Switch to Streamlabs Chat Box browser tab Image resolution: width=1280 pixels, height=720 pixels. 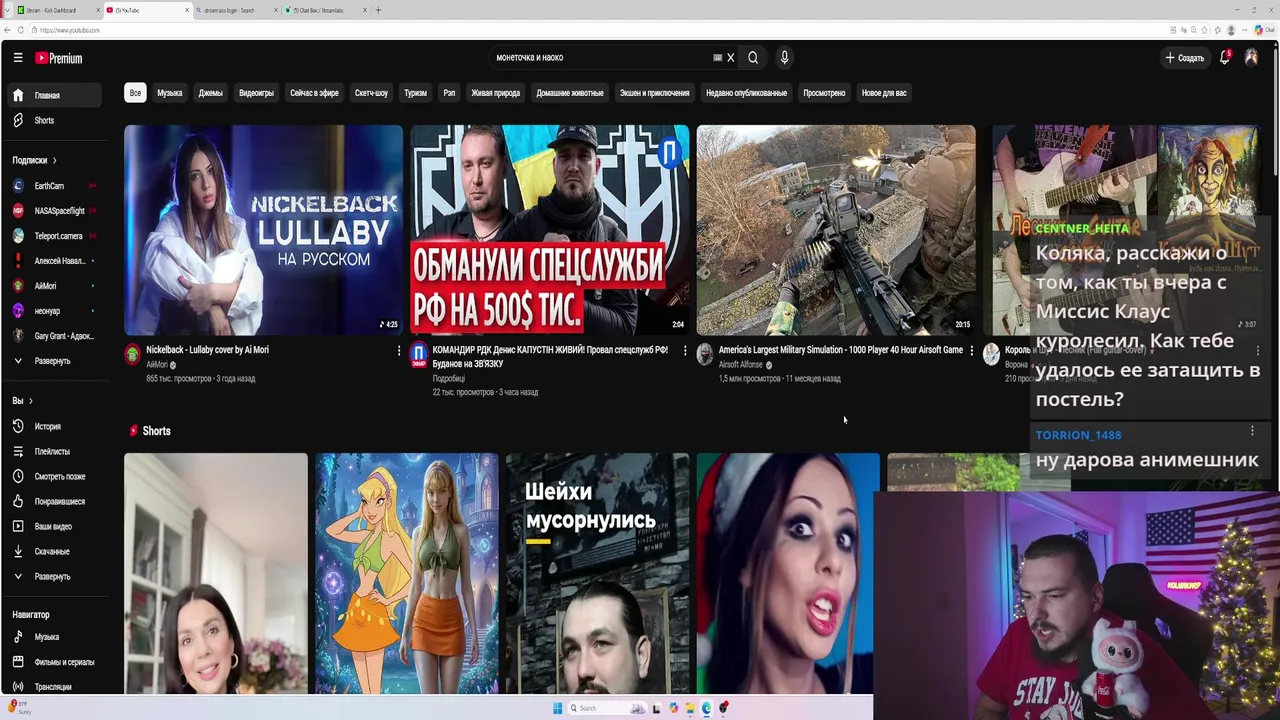325,10
